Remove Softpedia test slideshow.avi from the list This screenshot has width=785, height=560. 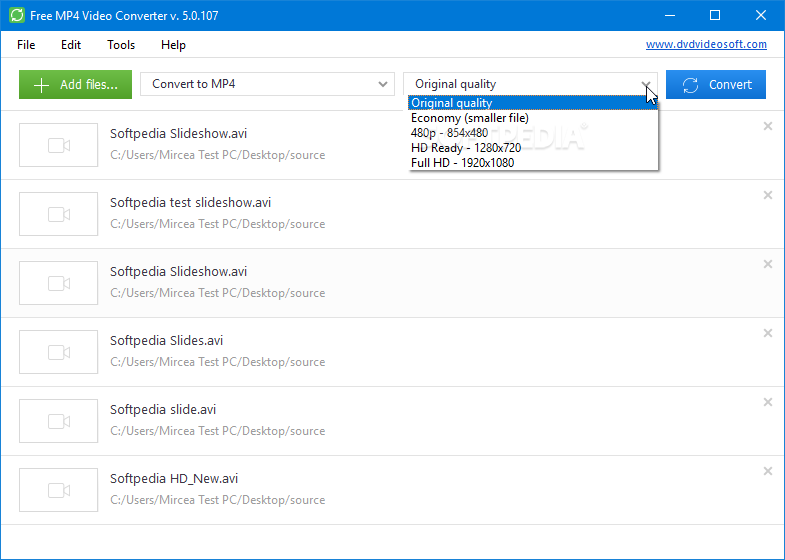(767, 195)
